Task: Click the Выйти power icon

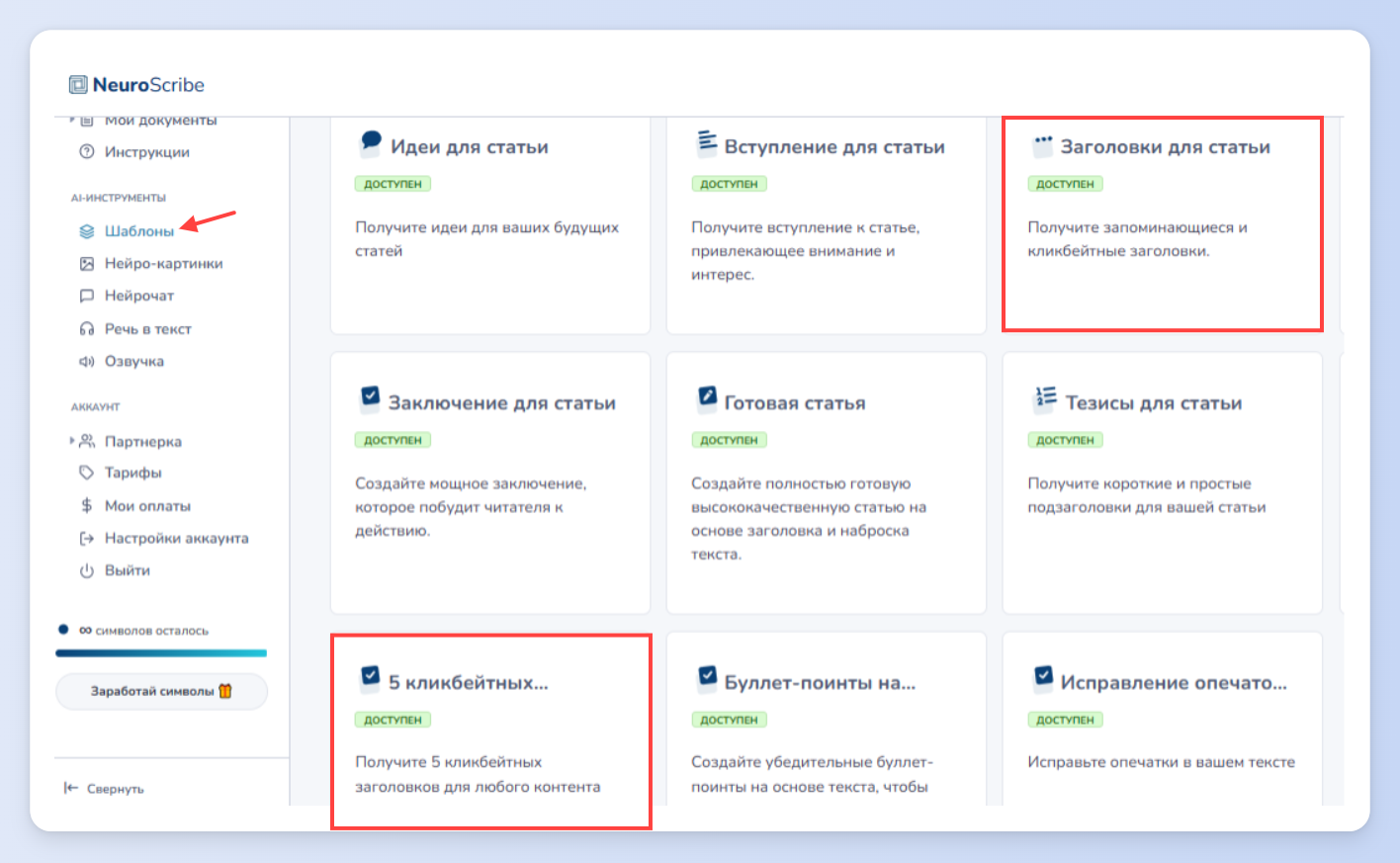Action: point(87,571)
